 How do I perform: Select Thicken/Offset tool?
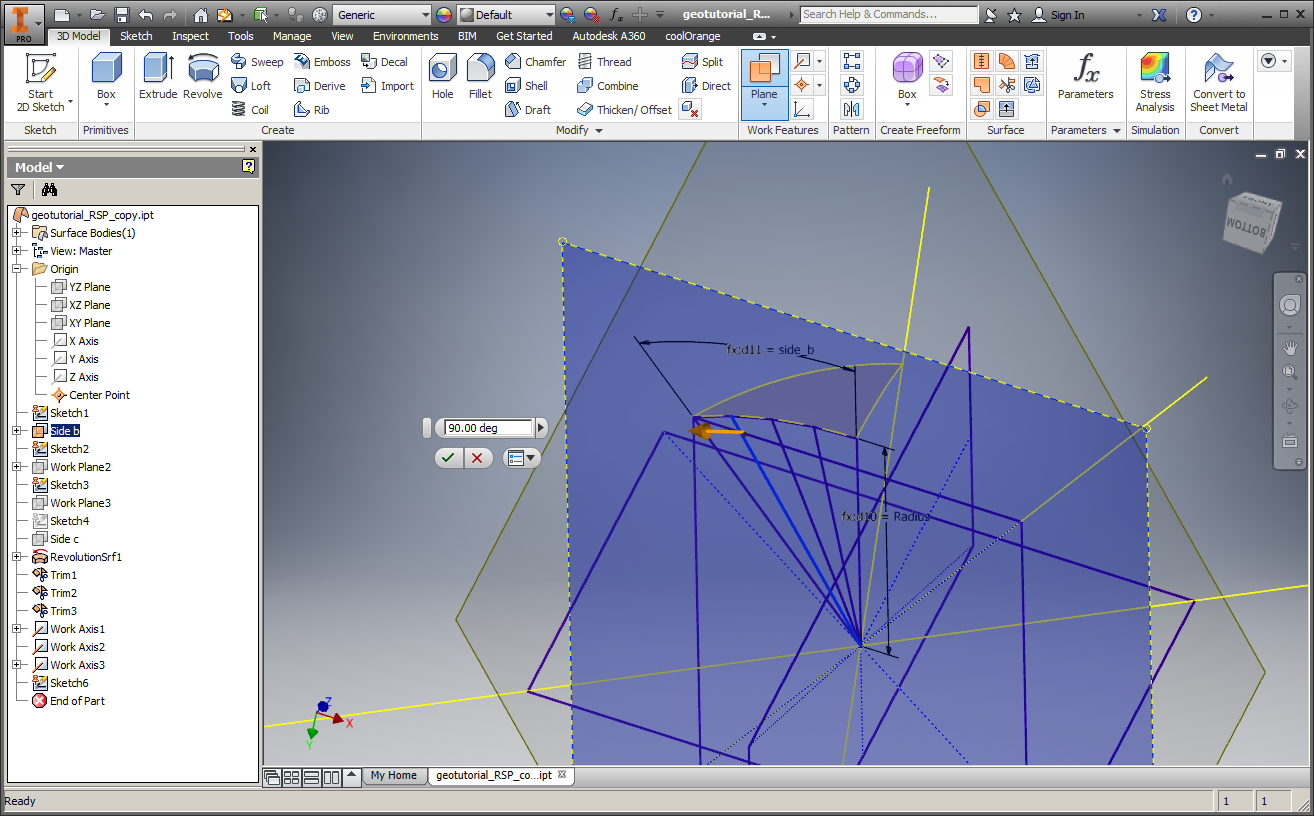pyautogui.click(x=624, y=110)
